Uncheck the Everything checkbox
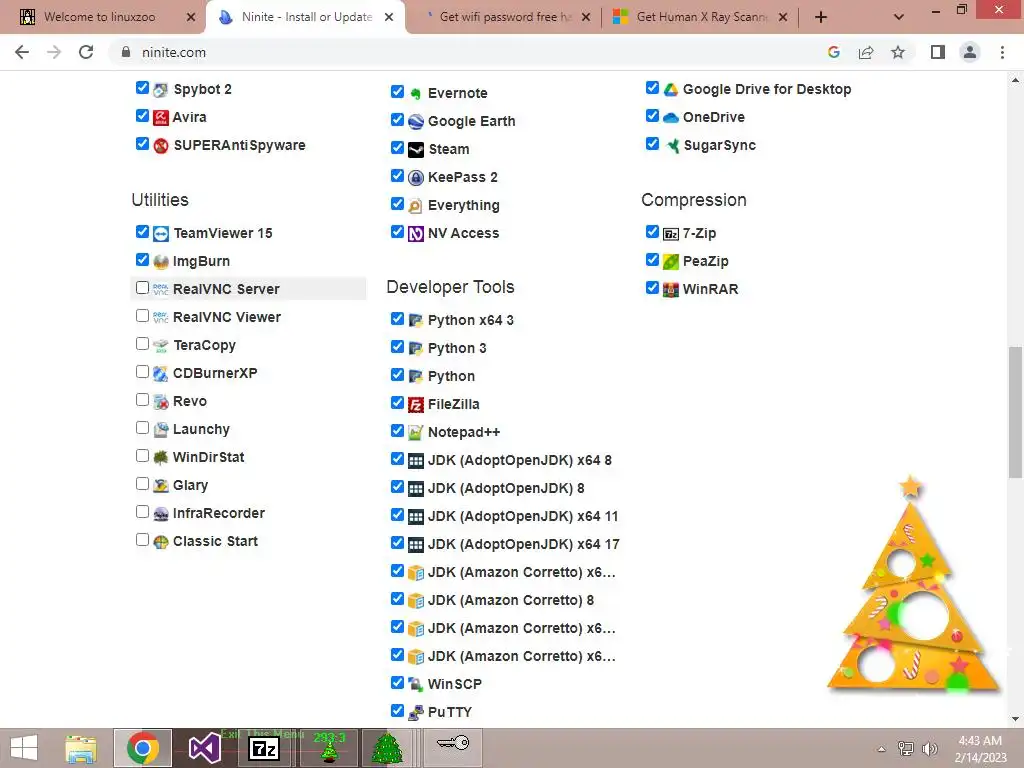Image resolution: width=1024 pixels, height=768 pixels. click(397, 204)
